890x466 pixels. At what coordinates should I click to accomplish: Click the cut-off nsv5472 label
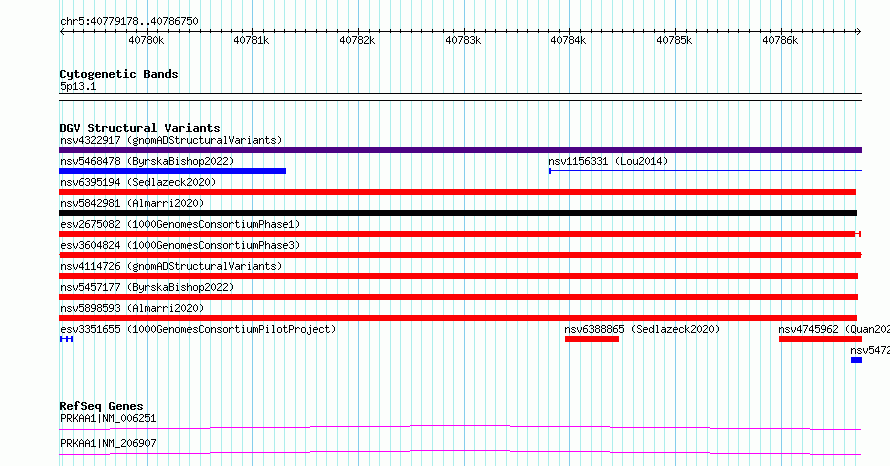[x=870, y=350]
